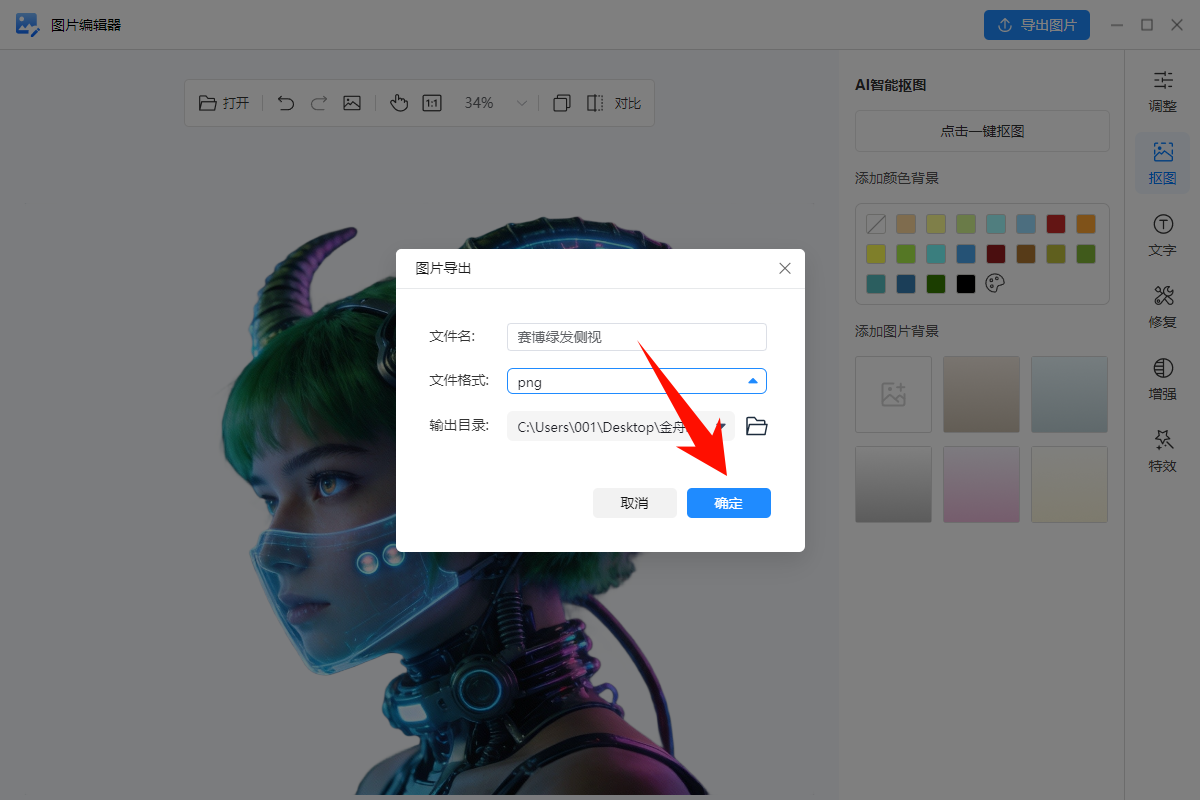Viewport: 1200px width, 800px height.
Task: Open the folder browser for output directory
Action: click(756, 425)
